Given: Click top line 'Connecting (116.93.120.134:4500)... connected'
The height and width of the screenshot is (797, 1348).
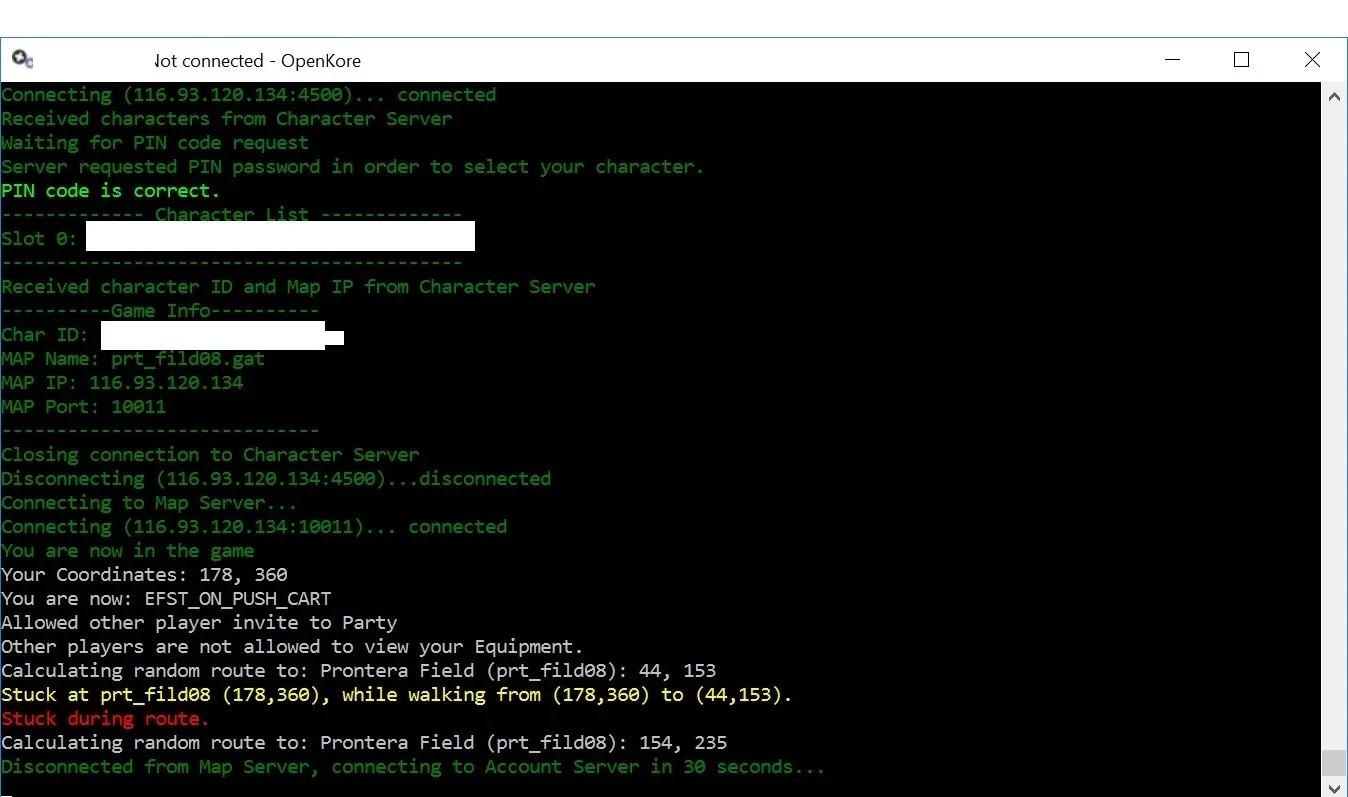Looking at the screenshot, I should tap(249, 95).
